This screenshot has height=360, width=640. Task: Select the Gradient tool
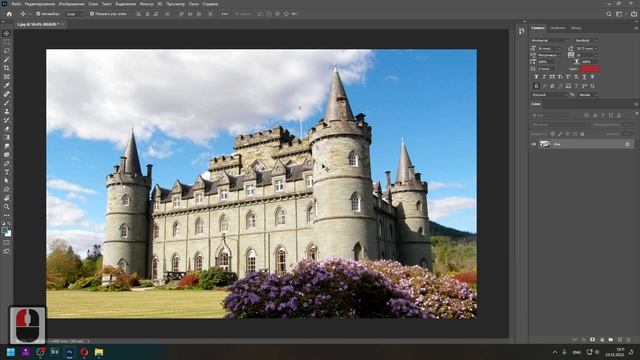click(7, 138)
